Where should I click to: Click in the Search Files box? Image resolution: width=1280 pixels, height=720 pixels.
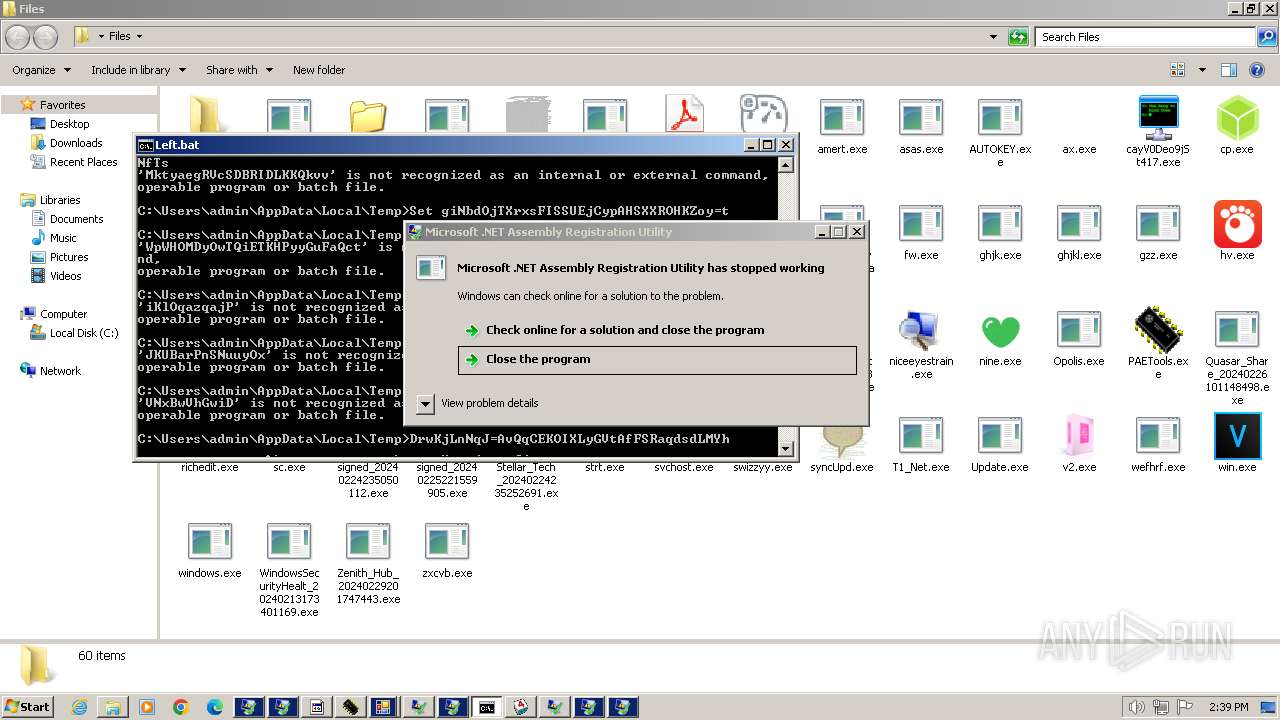(1146, 37)
